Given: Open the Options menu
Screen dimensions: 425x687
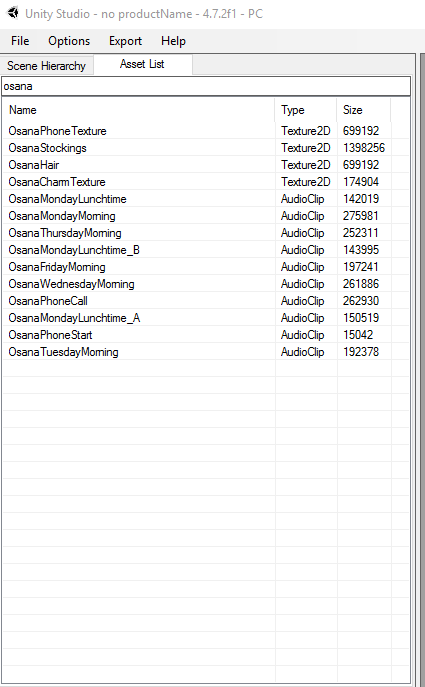Looking at the screenshot, I should click(69, 41).
